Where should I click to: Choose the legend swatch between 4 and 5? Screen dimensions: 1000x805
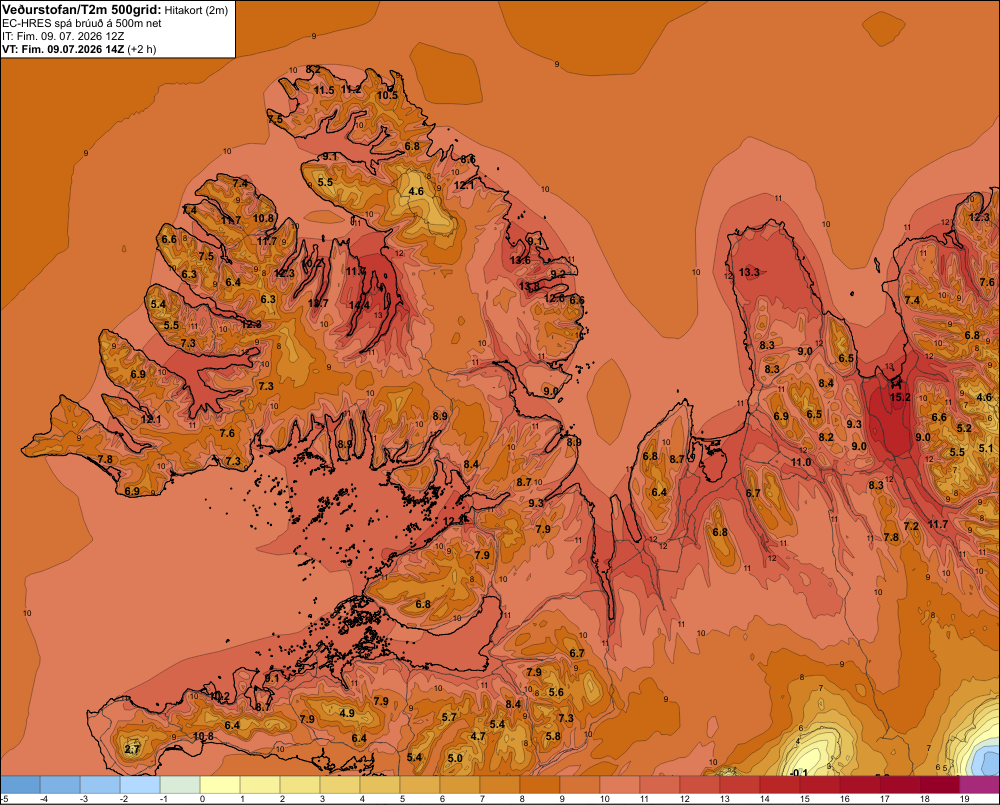(380, 784)
